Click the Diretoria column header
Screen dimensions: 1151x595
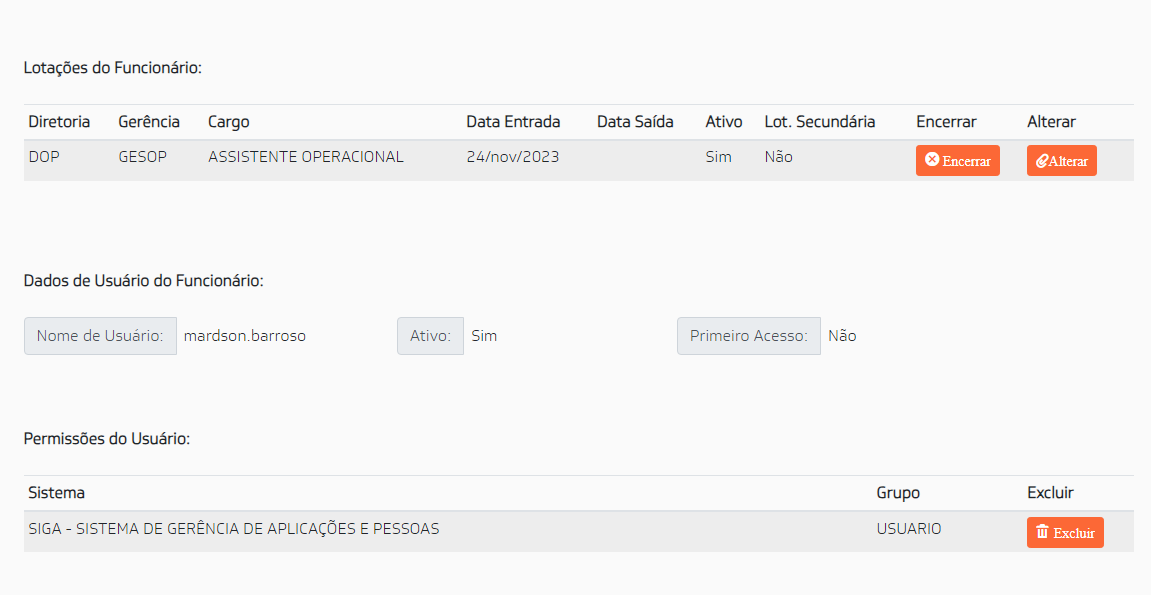(x=59, y=122)
